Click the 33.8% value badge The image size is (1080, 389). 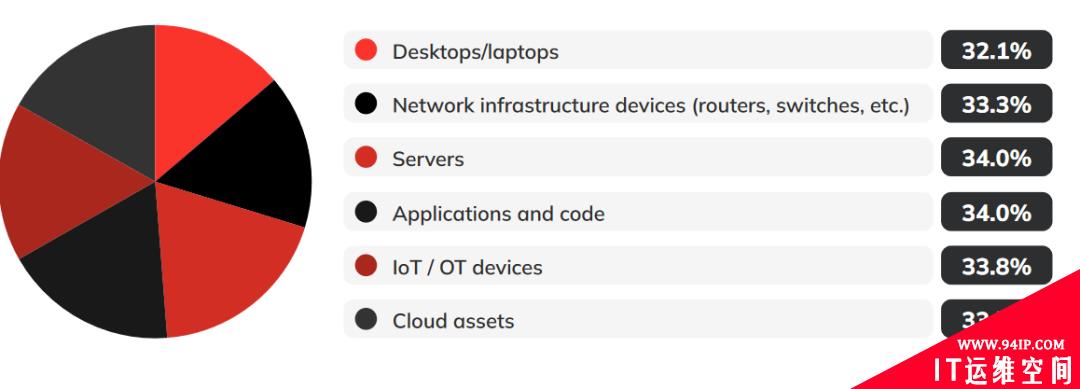pos(997,265)
